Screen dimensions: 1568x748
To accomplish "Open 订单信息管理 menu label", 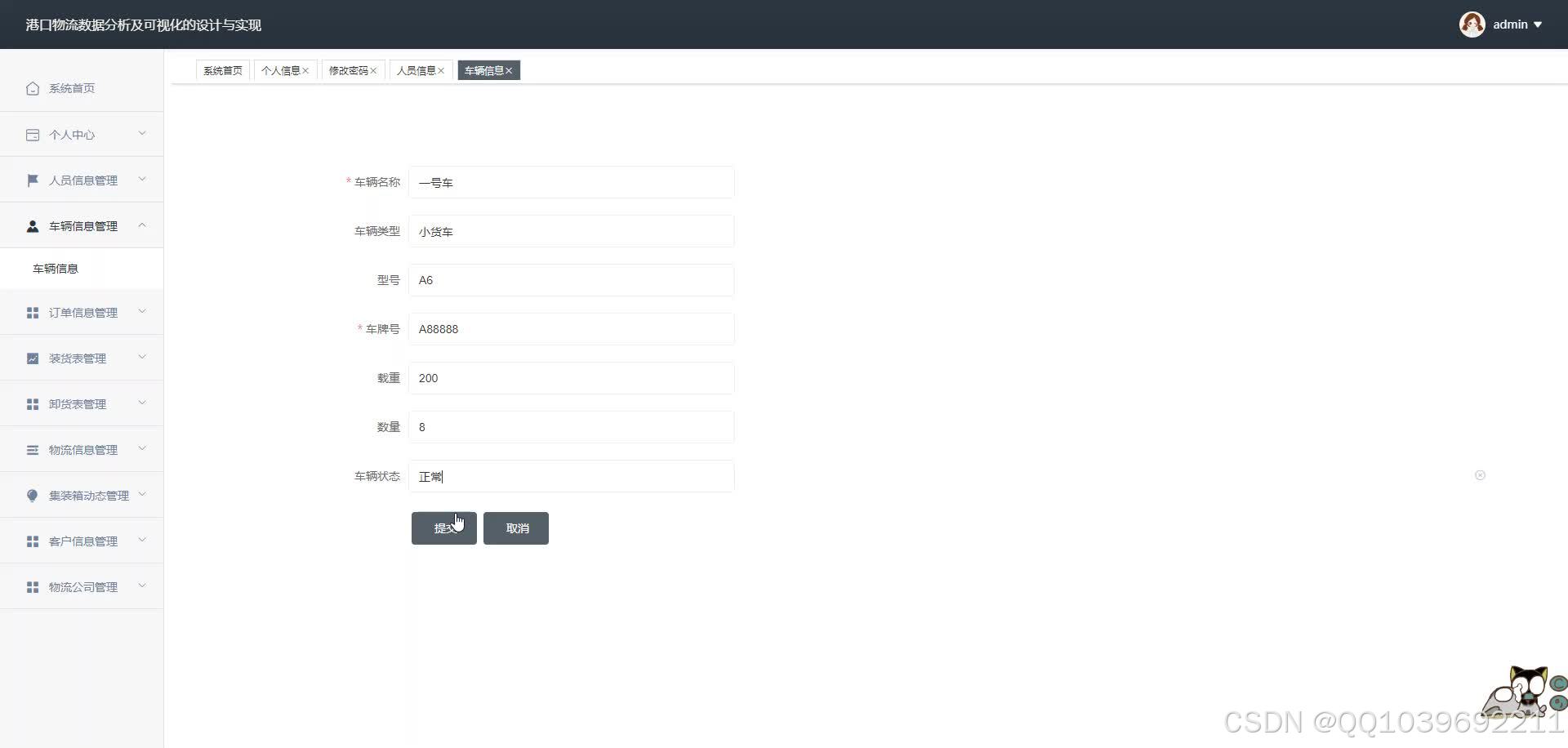I will (x=83, y=313).
